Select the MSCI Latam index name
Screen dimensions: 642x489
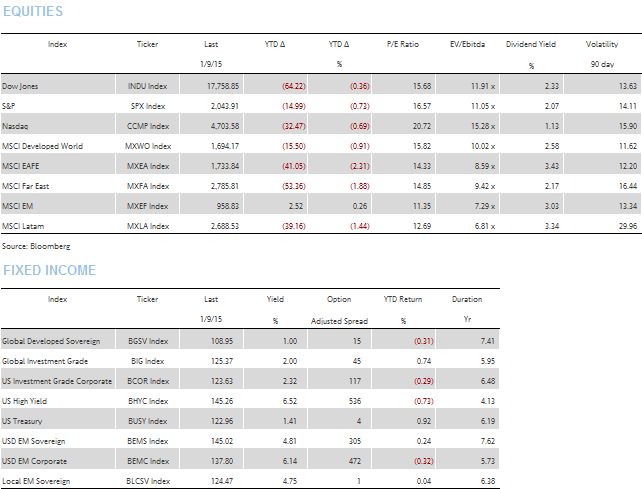25,225
